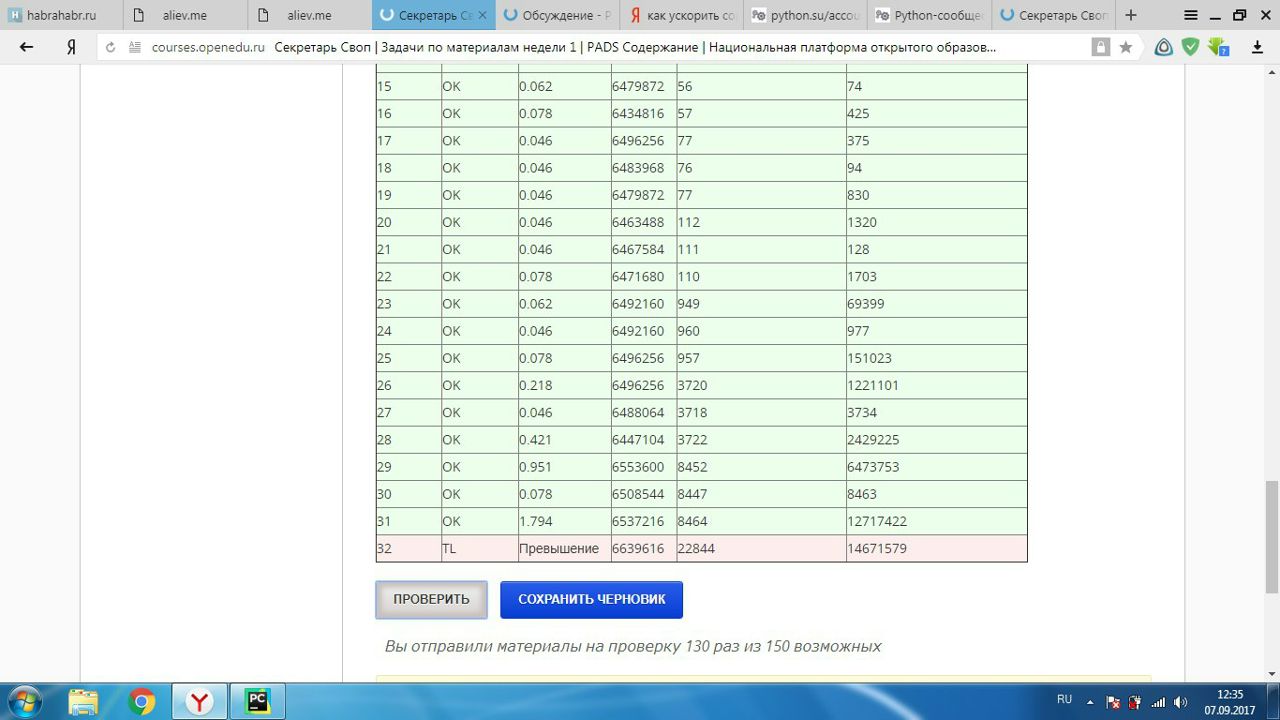
Task: Open the Yandex home 'Я' button
Action: pos(71,47)
